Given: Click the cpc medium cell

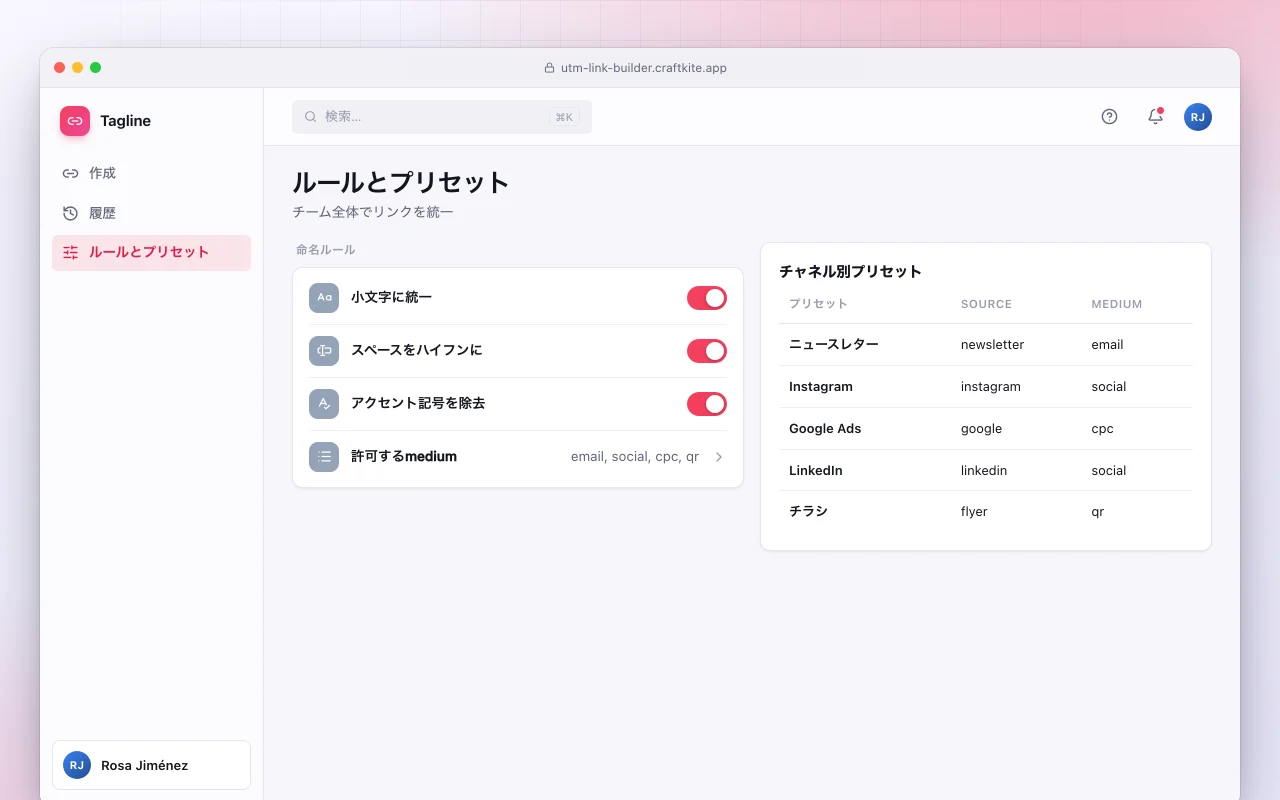Looking at the screenshot, I should 1102,428.
